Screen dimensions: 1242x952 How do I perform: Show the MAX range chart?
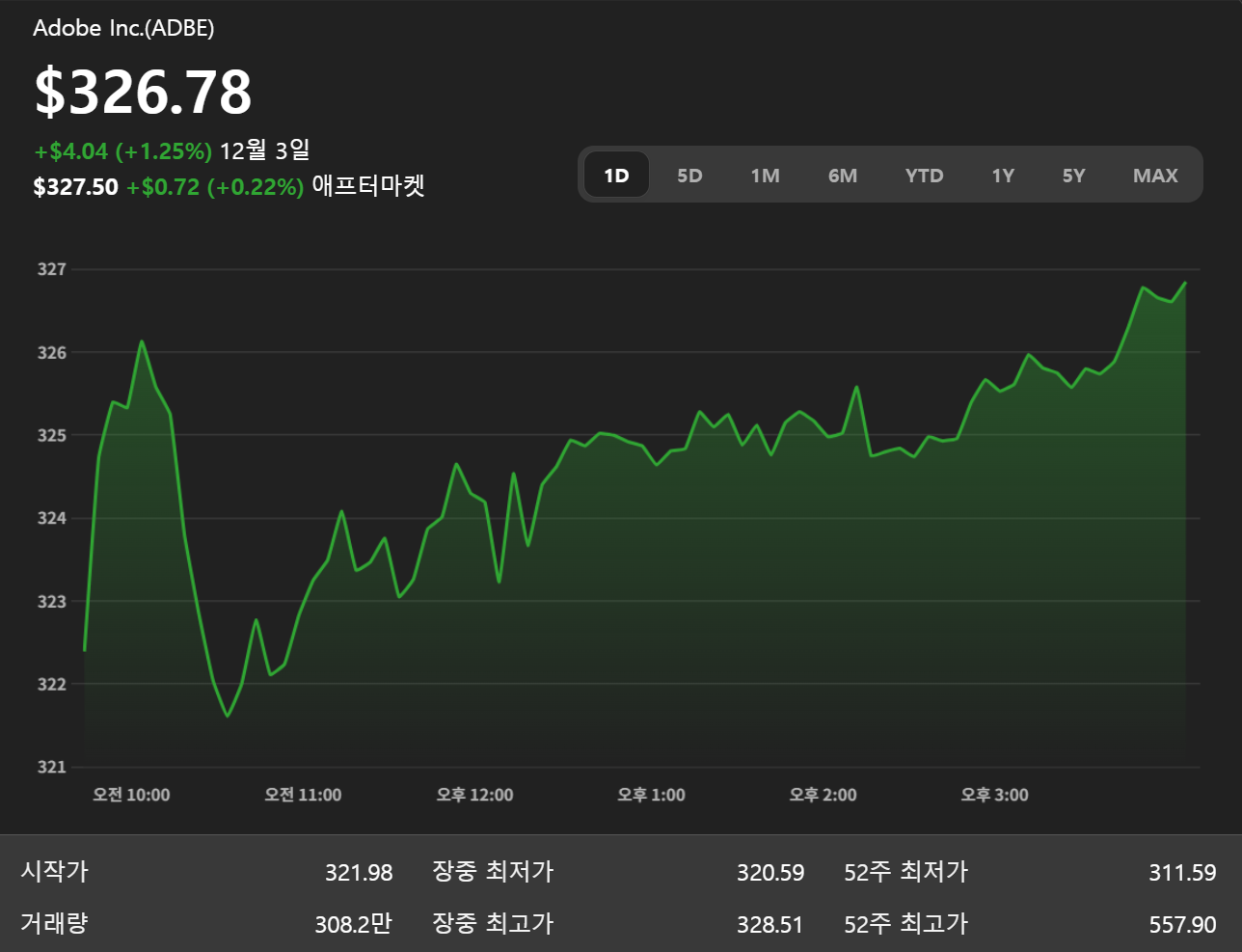click(1155, 176)
